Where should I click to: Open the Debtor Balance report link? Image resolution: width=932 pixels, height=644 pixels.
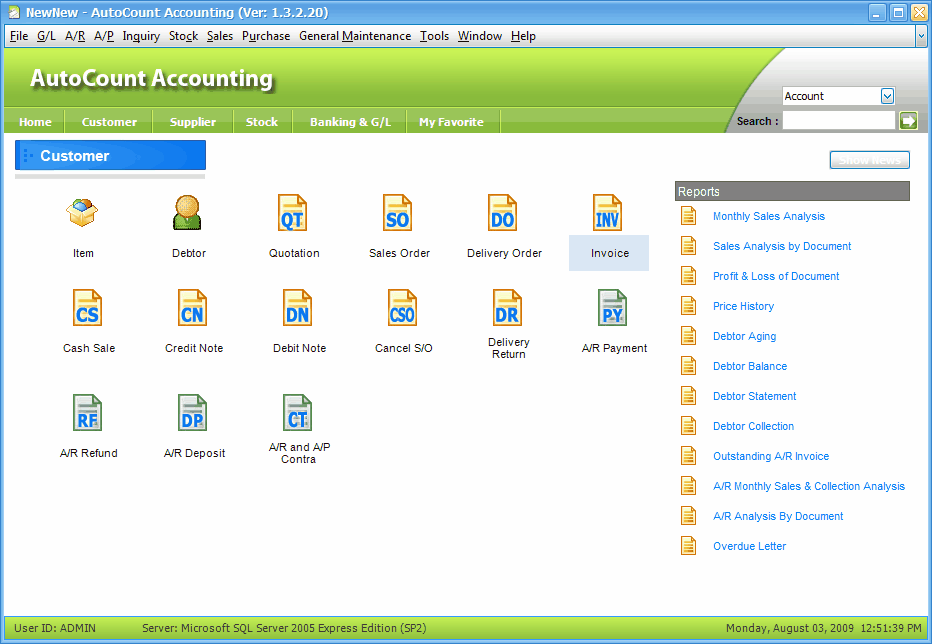750,366
